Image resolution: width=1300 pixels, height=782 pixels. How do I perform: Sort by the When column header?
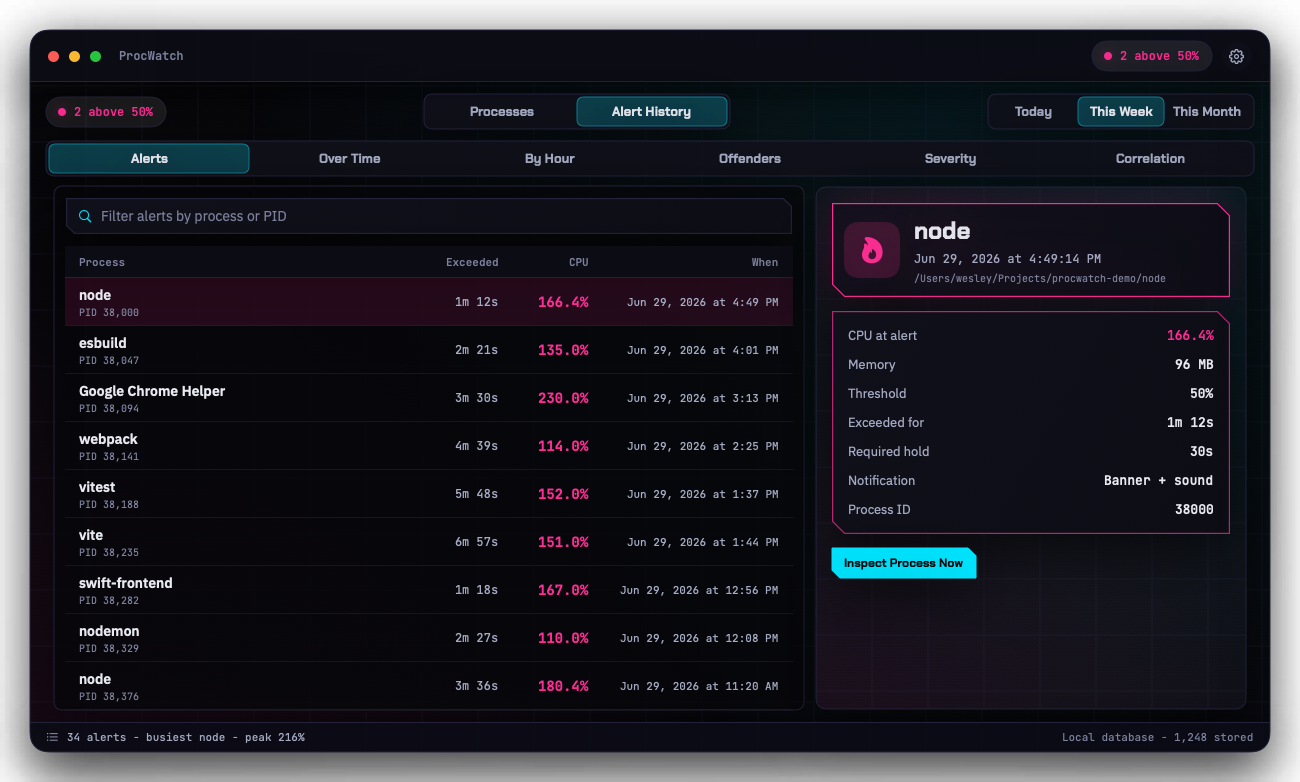[765, 262]
